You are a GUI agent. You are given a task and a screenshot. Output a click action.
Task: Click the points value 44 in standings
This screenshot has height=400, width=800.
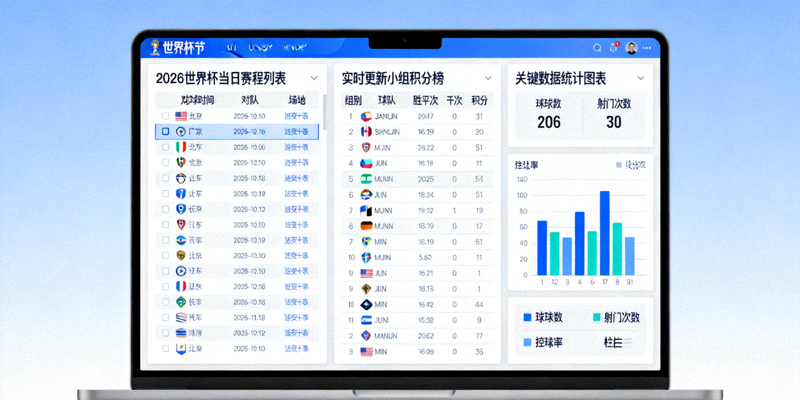pyautogui.click(x=479, y=305)
